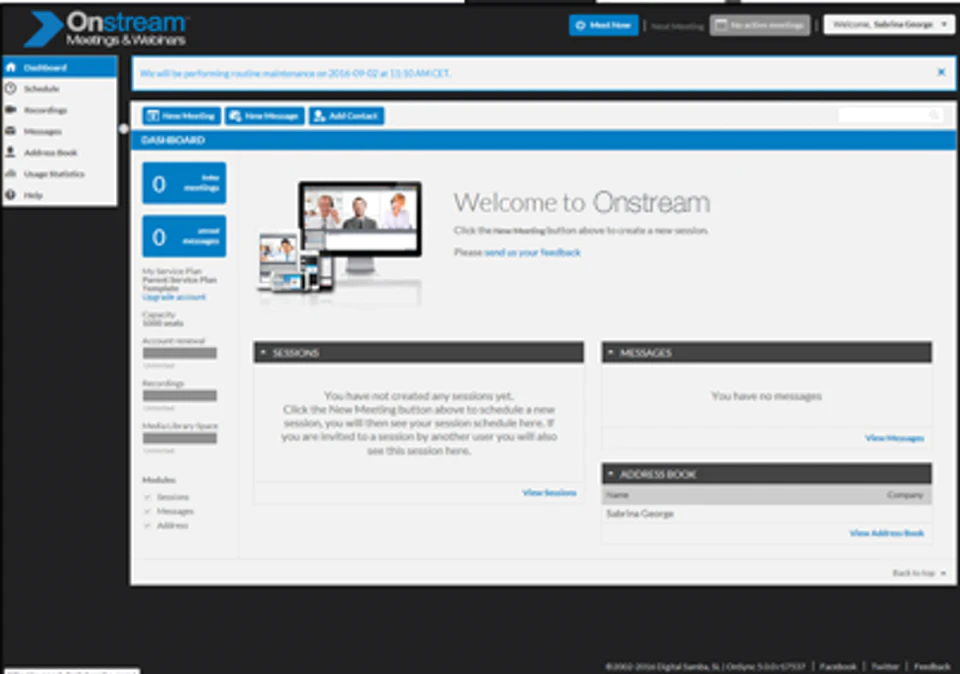Image resolution: width=960 pixels, height=674 pixels.
Task: Click the 'send us your feedback' link
Action: (532, 252)
